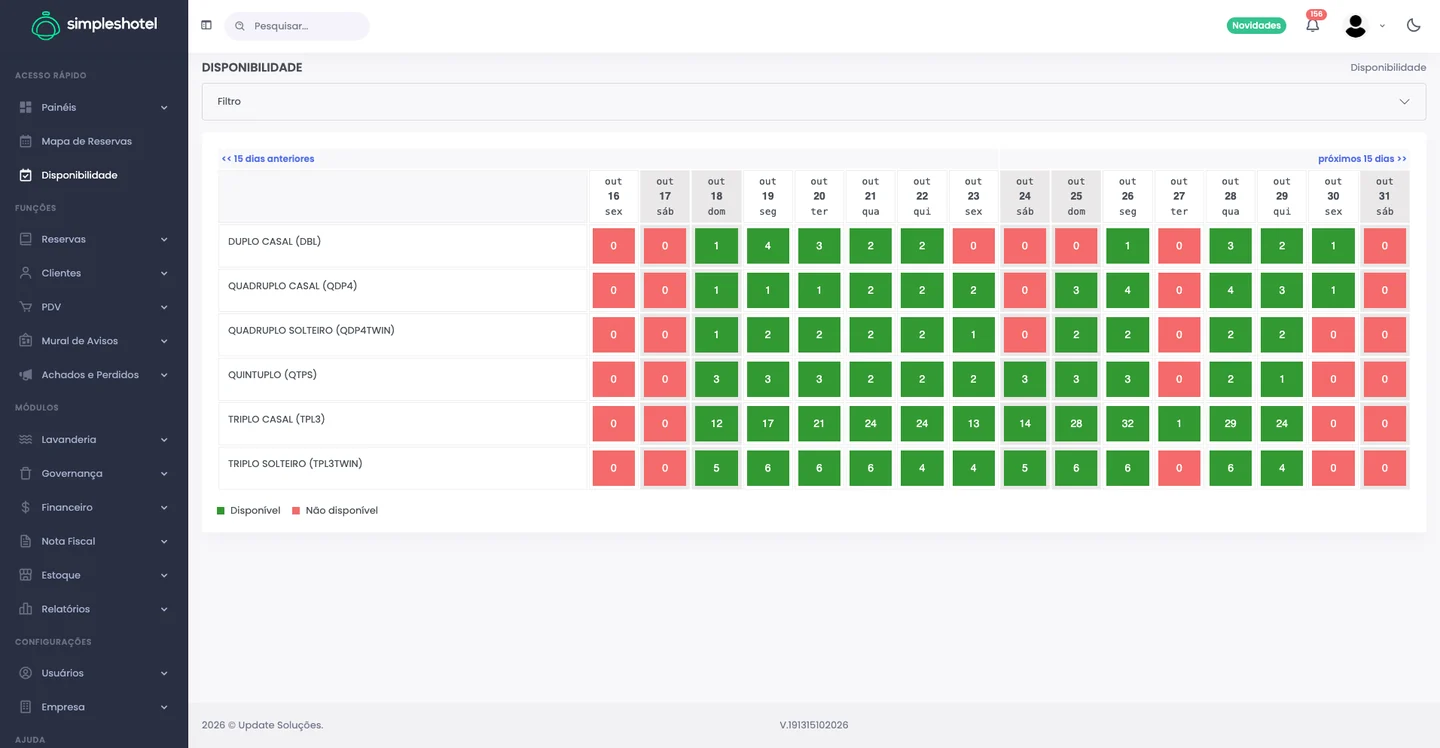Click the Disponibilidade breadcrumb link

[1388, 68]
